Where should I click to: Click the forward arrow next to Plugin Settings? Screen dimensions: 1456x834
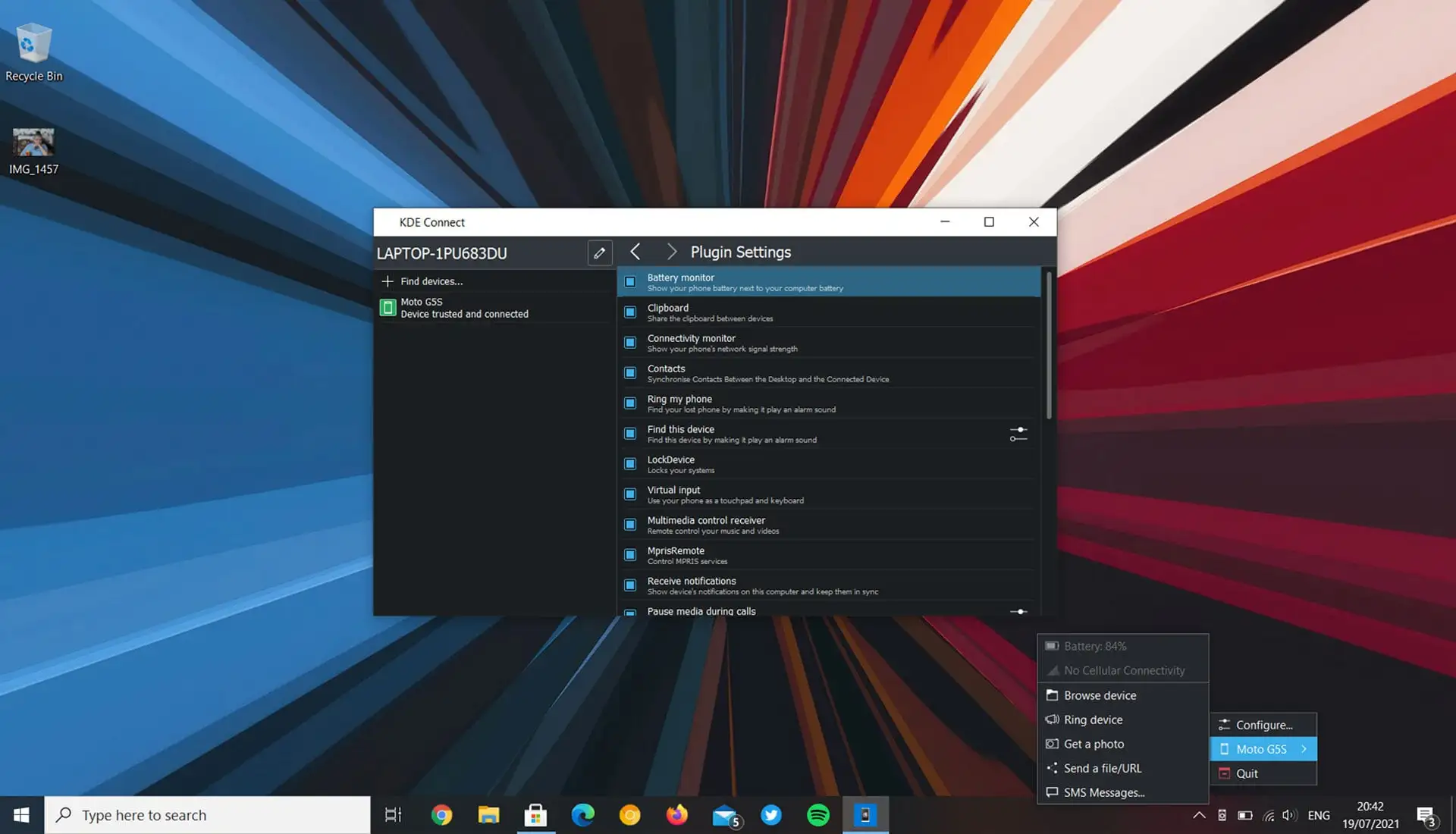[x=671, y=251]
